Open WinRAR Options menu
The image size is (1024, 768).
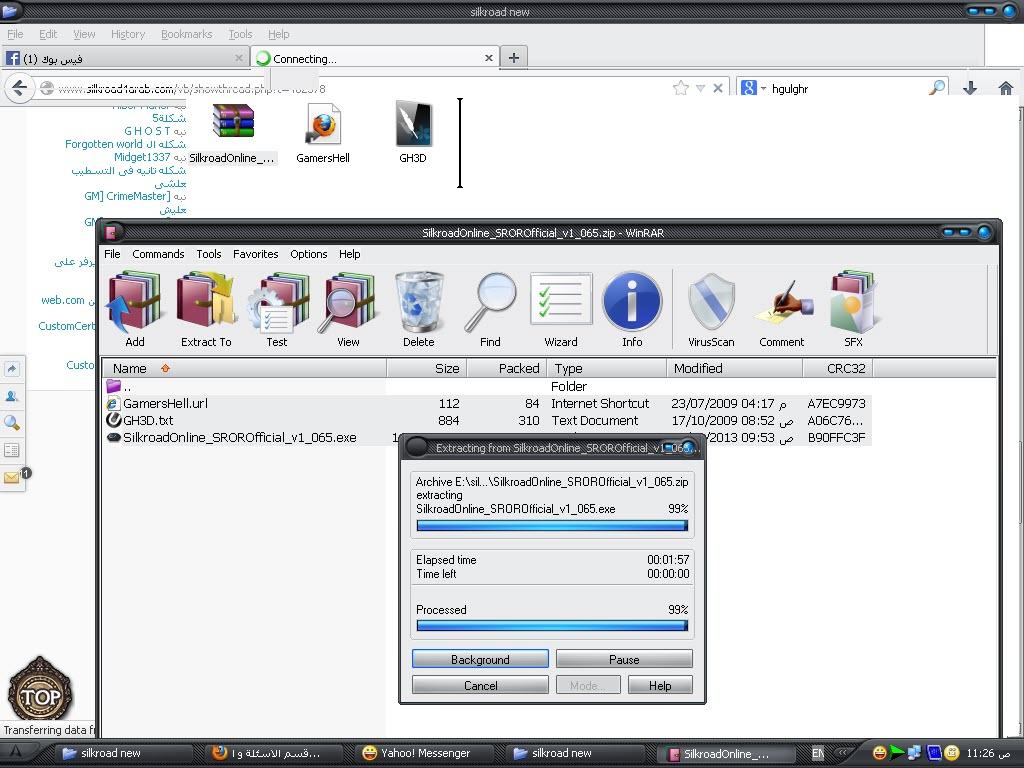coord(309,254)
